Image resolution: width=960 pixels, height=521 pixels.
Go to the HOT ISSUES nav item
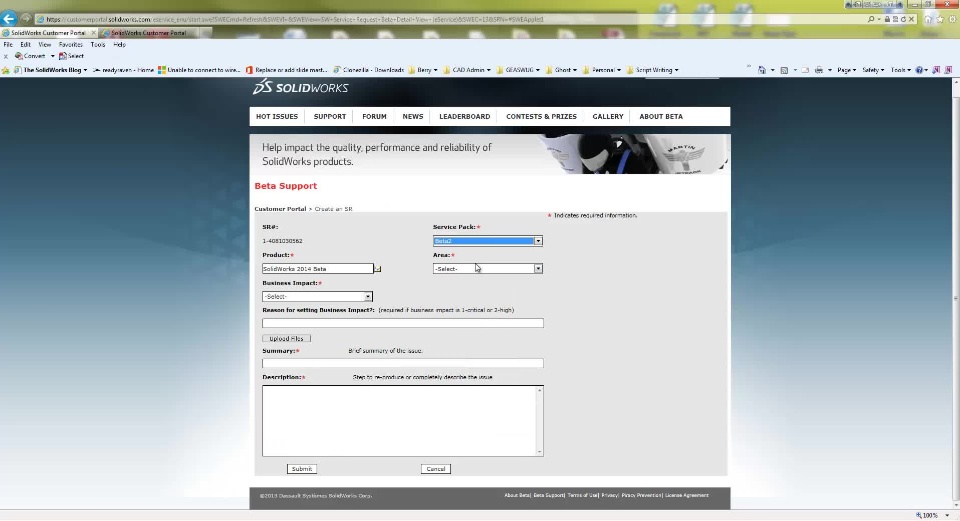(x=277, y=116)
